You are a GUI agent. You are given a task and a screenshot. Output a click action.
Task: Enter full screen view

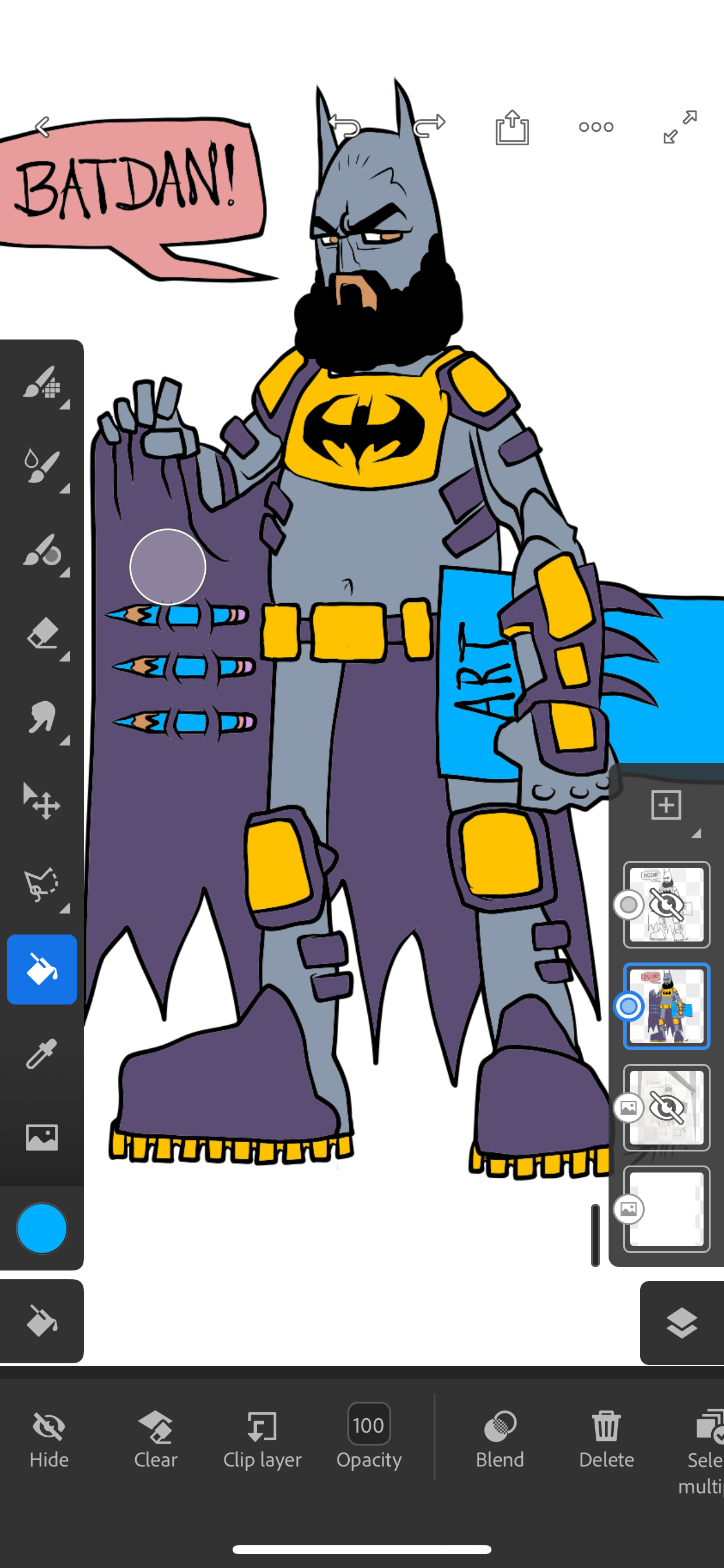coord(680,127)
